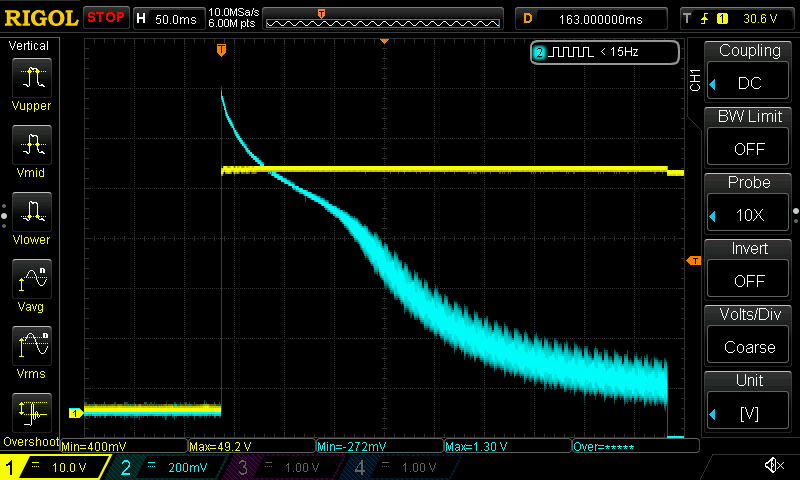
Task: Select the Overshoot measurement icon
Action: [32, 413]
